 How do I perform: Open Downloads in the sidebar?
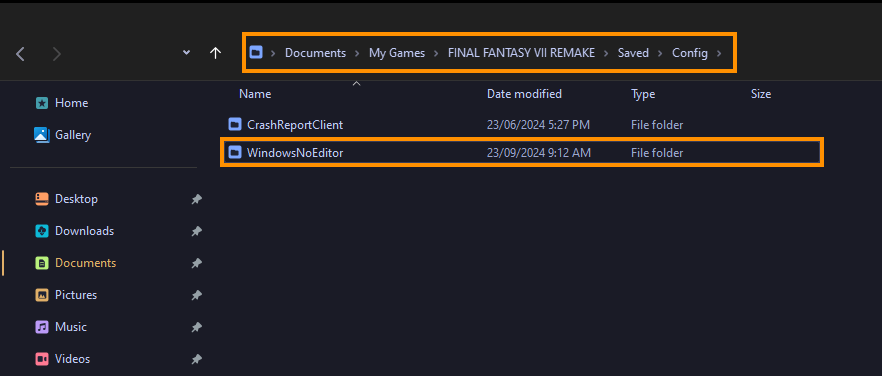coord(84,231)
